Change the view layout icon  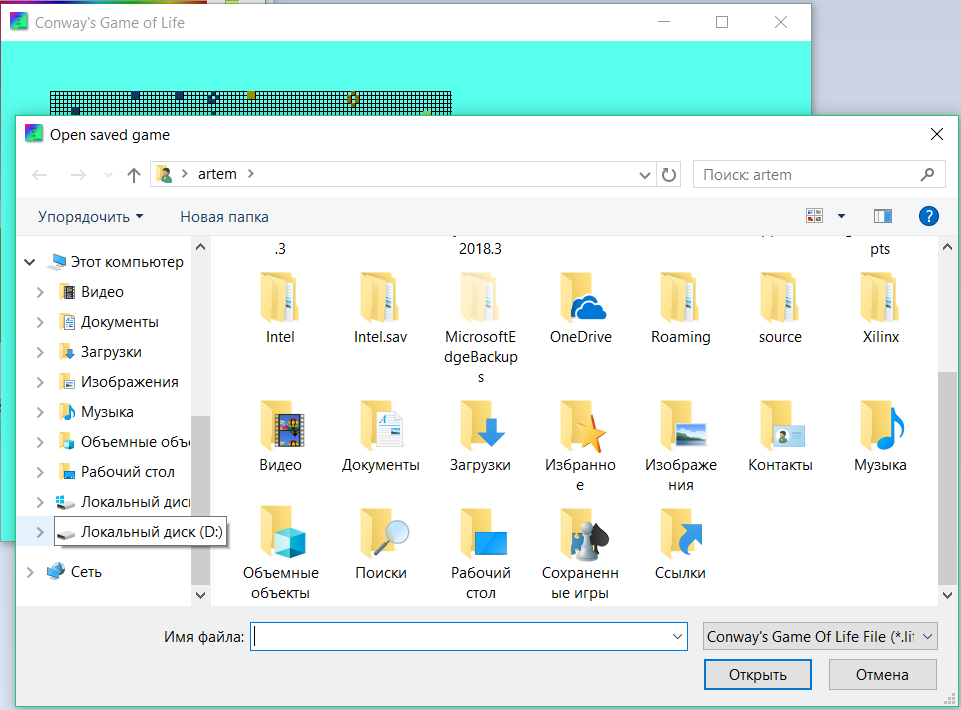point(815,216)
